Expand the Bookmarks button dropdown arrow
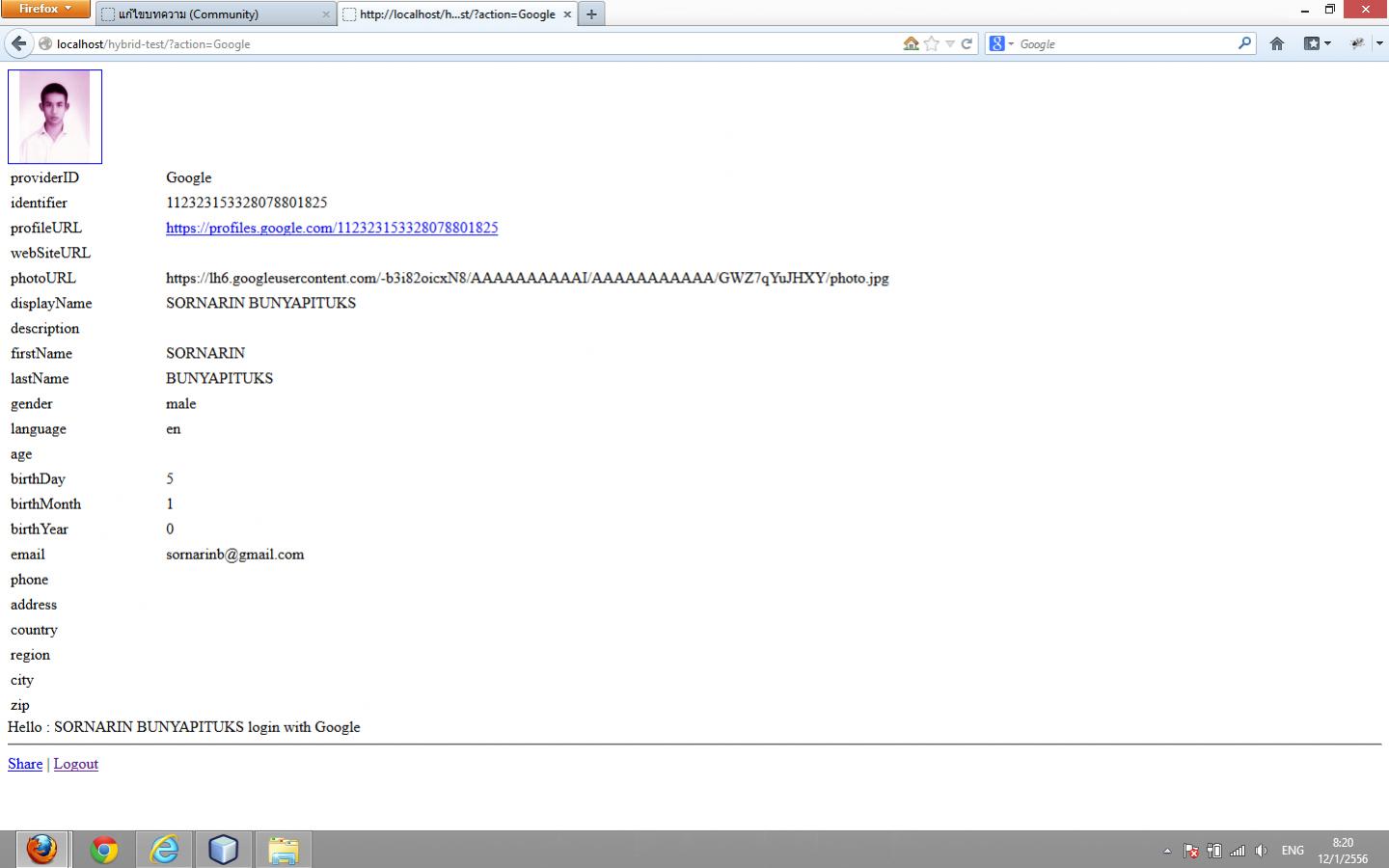This screenshot has width=1389, height=868. [x=1328, y=43]
